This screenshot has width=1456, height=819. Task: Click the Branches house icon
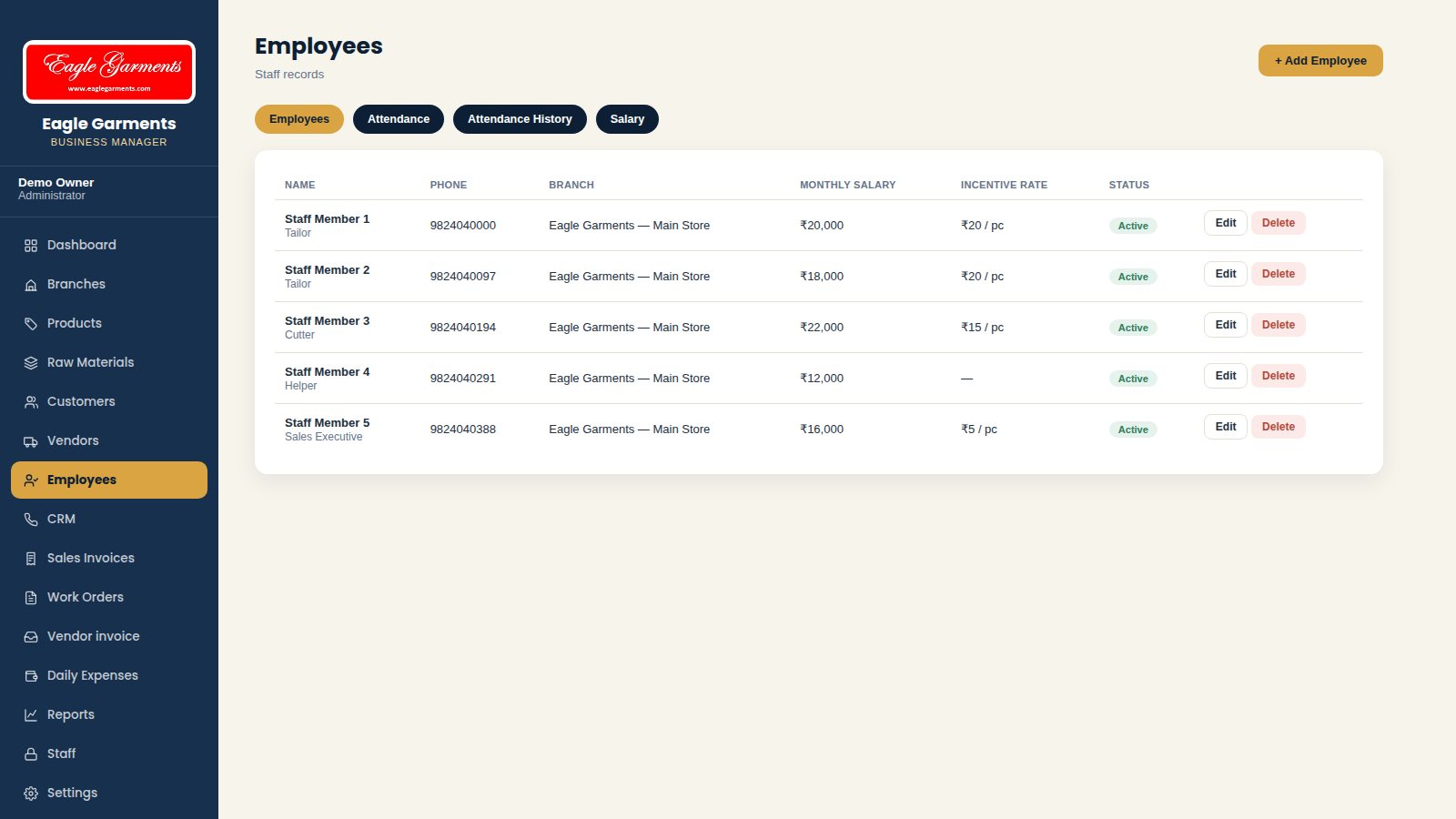[x=31, y=285]
